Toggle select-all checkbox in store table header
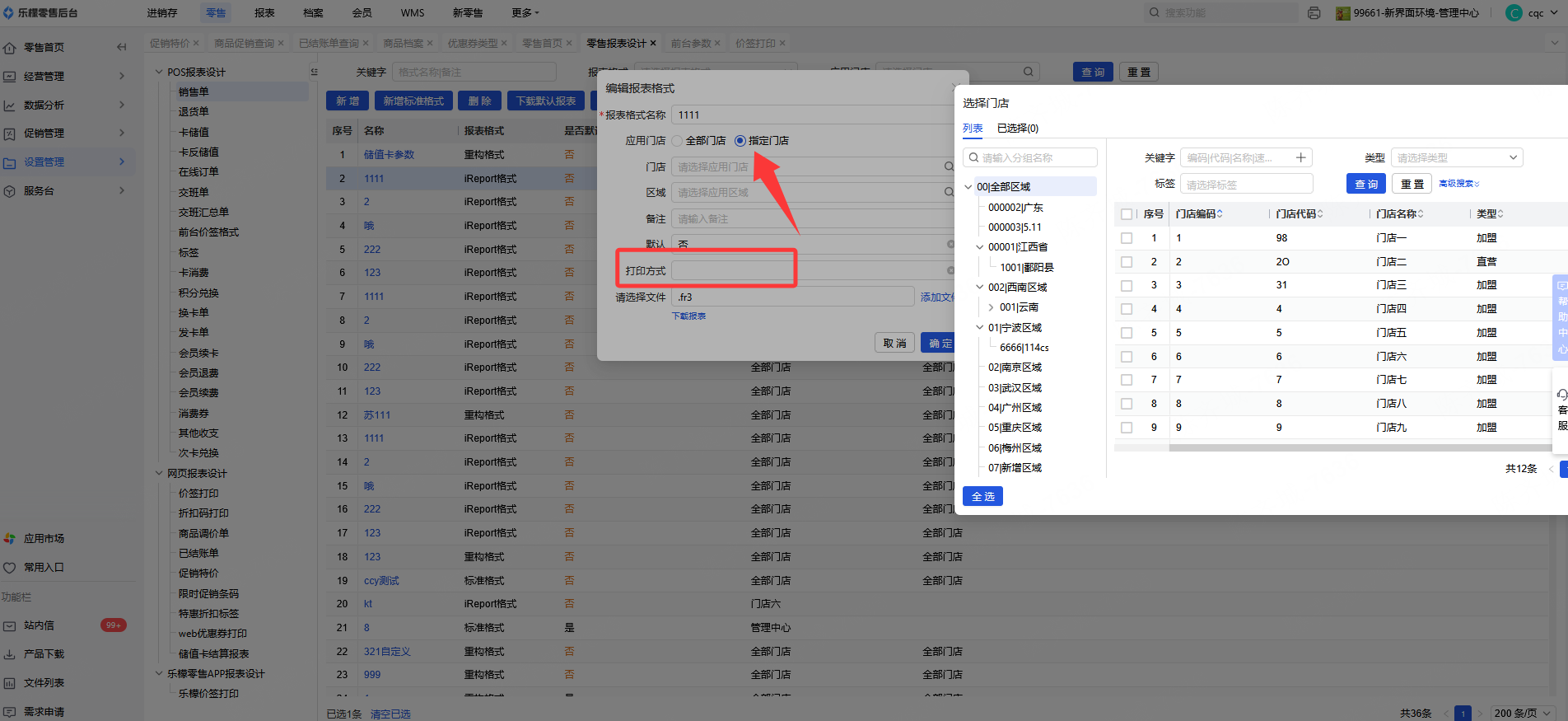The image size is (1568, 721). (1127, 214)
